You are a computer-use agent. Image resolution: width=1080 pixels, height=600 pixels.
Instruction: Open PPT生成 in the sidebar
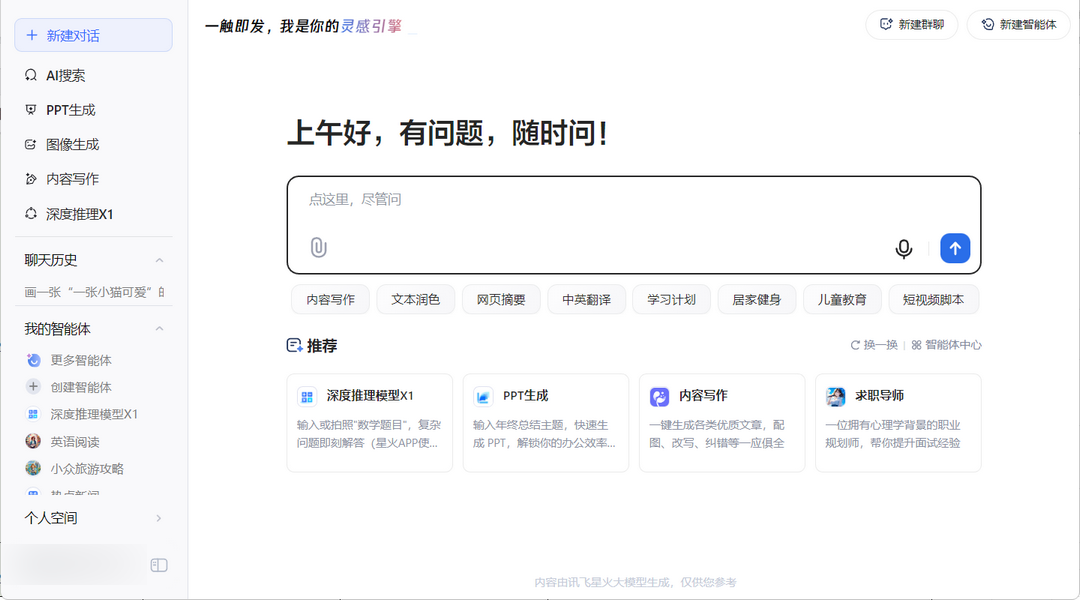click(70, 110)
